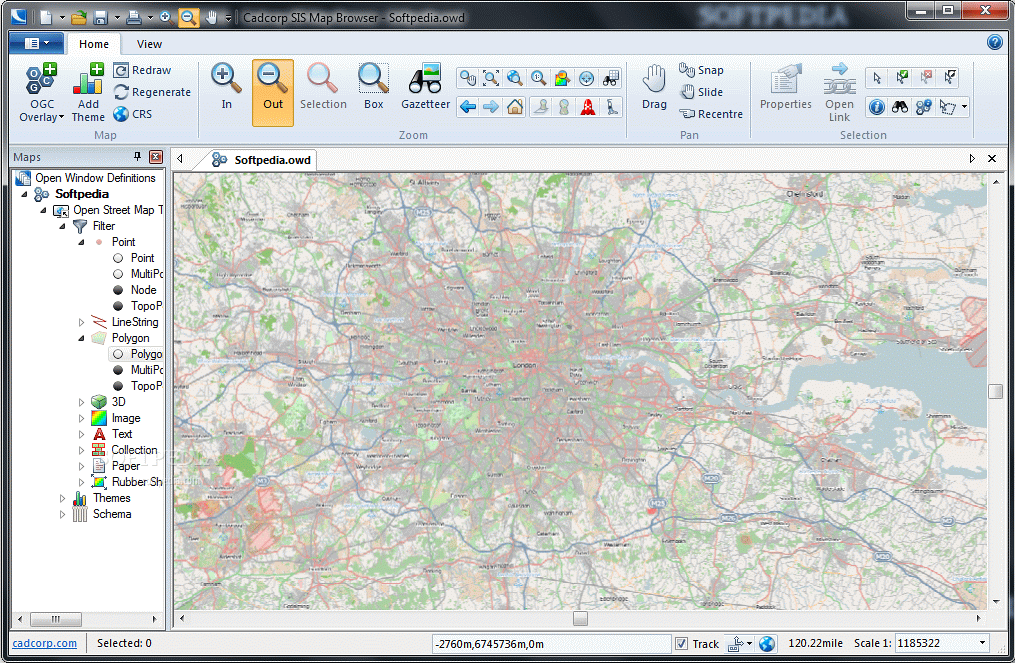
Task: Choose the plain arrow pointer select tool
Action: pos(877,78)
